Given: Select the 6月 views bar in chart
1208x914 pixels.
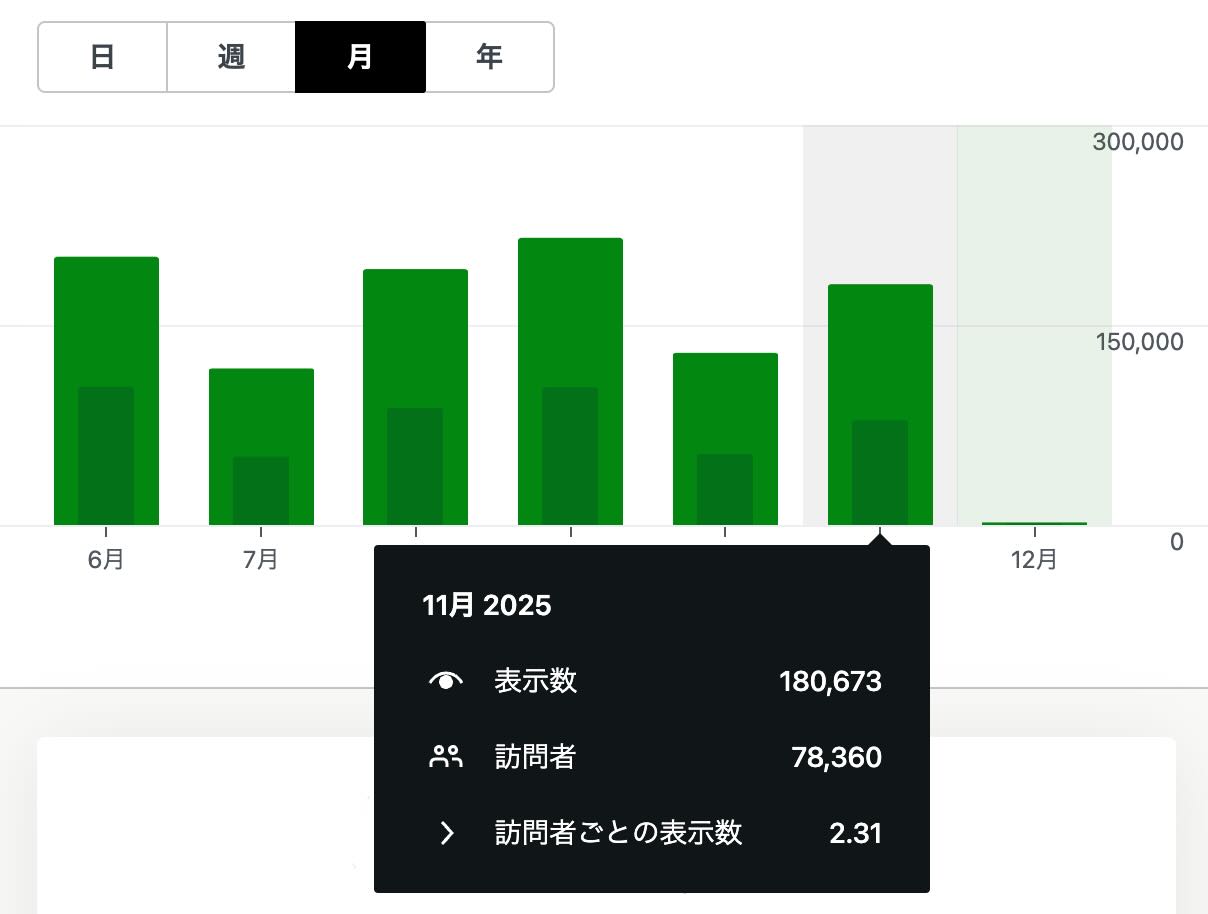Looking at the screenshot, I should click(x=106, y=320).
